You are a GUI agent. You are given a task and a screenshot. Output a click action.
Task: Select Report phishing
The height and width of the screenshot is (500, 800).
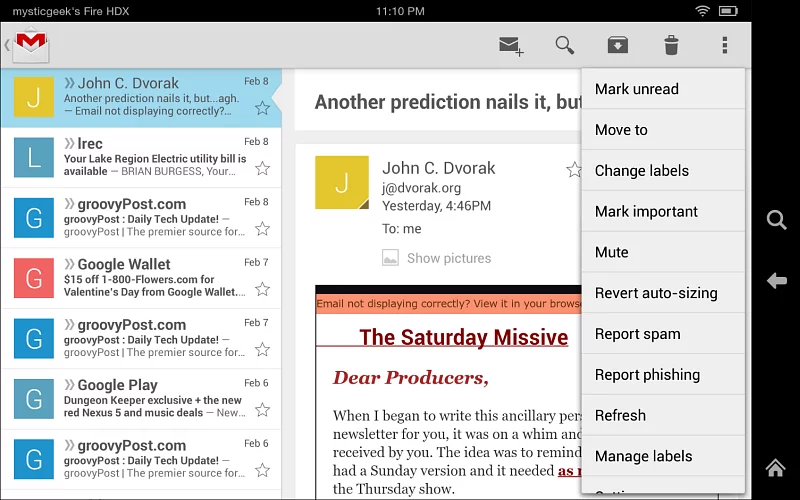pyautogui.click(x=663, y=374)
